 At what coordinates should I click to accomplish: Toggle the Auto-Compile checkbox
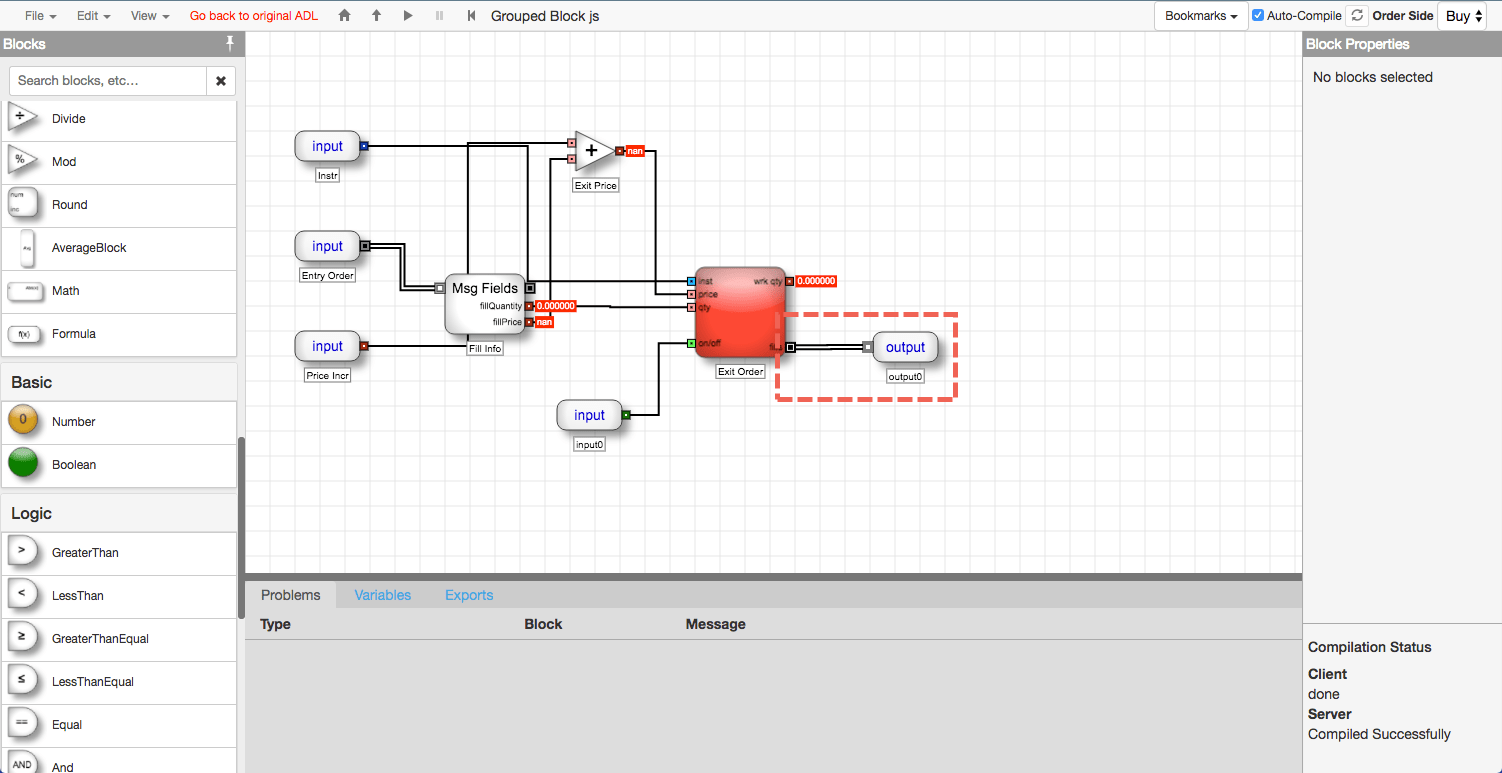pos(1258,16)
